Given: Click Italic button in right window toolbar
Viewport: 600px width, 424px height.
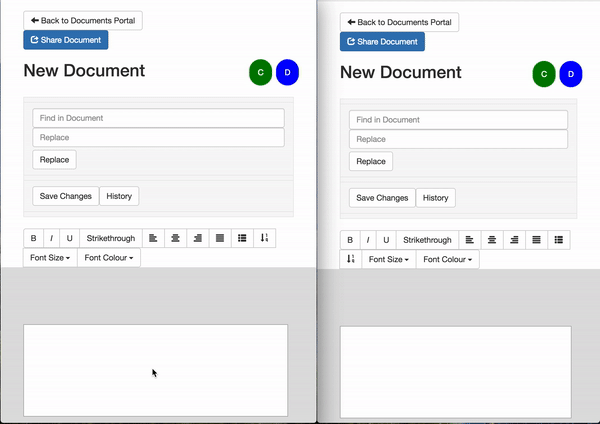Looking at the screenshot, I should coord(368,240).
